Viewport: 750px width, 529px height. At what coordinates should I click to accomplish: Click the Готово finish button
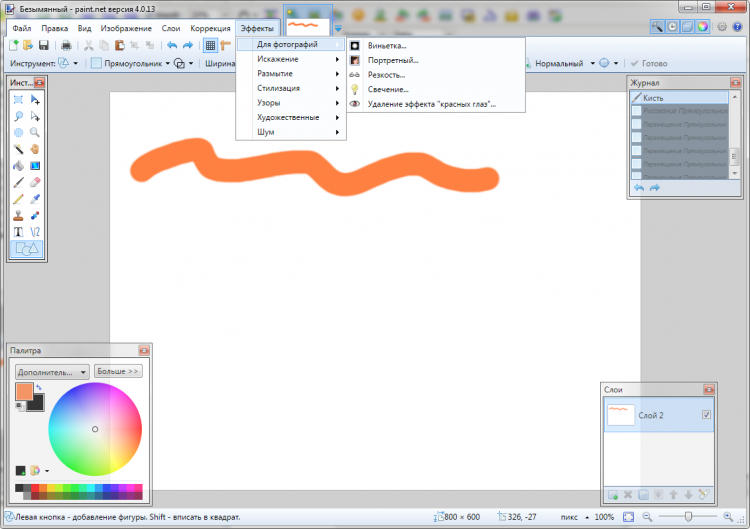(649, 63)
